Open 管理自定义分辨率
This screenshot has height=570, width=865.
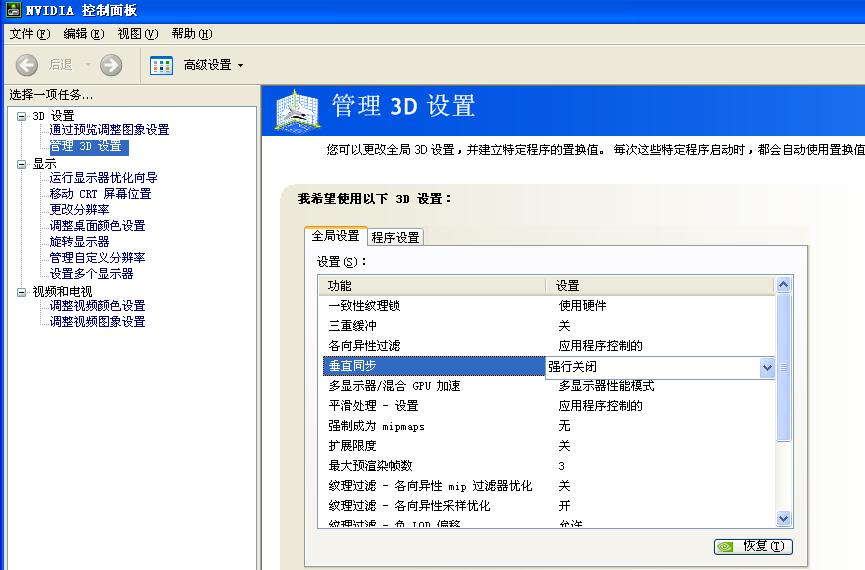tap(98, 258)
